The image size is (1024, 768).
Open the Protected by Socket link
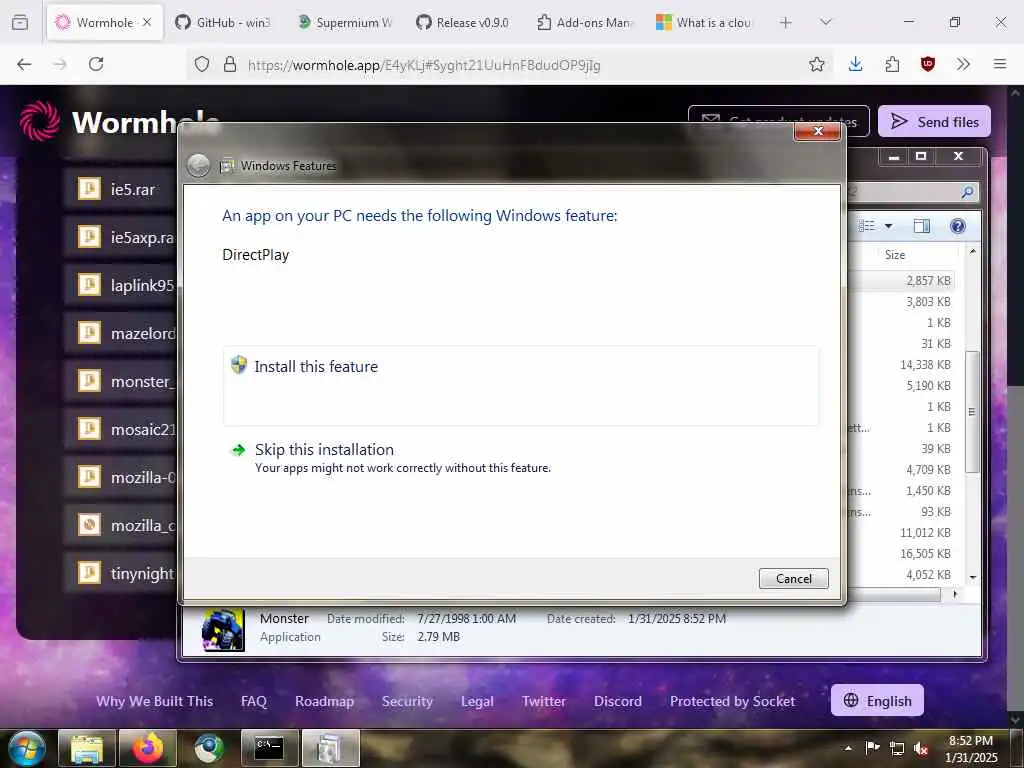(732, 701)
